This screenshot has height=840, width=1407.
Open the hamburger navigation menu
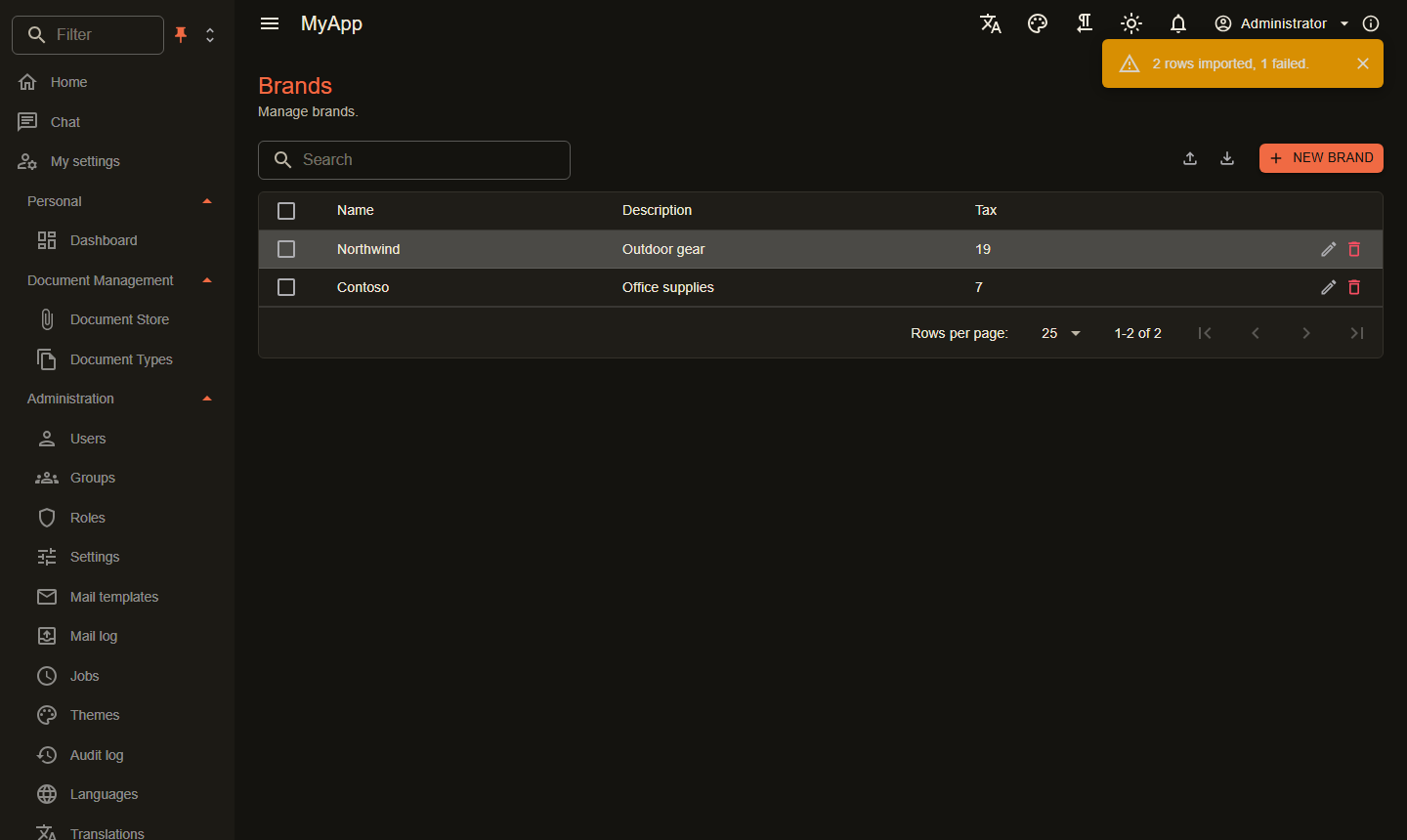tap(270, 23)
